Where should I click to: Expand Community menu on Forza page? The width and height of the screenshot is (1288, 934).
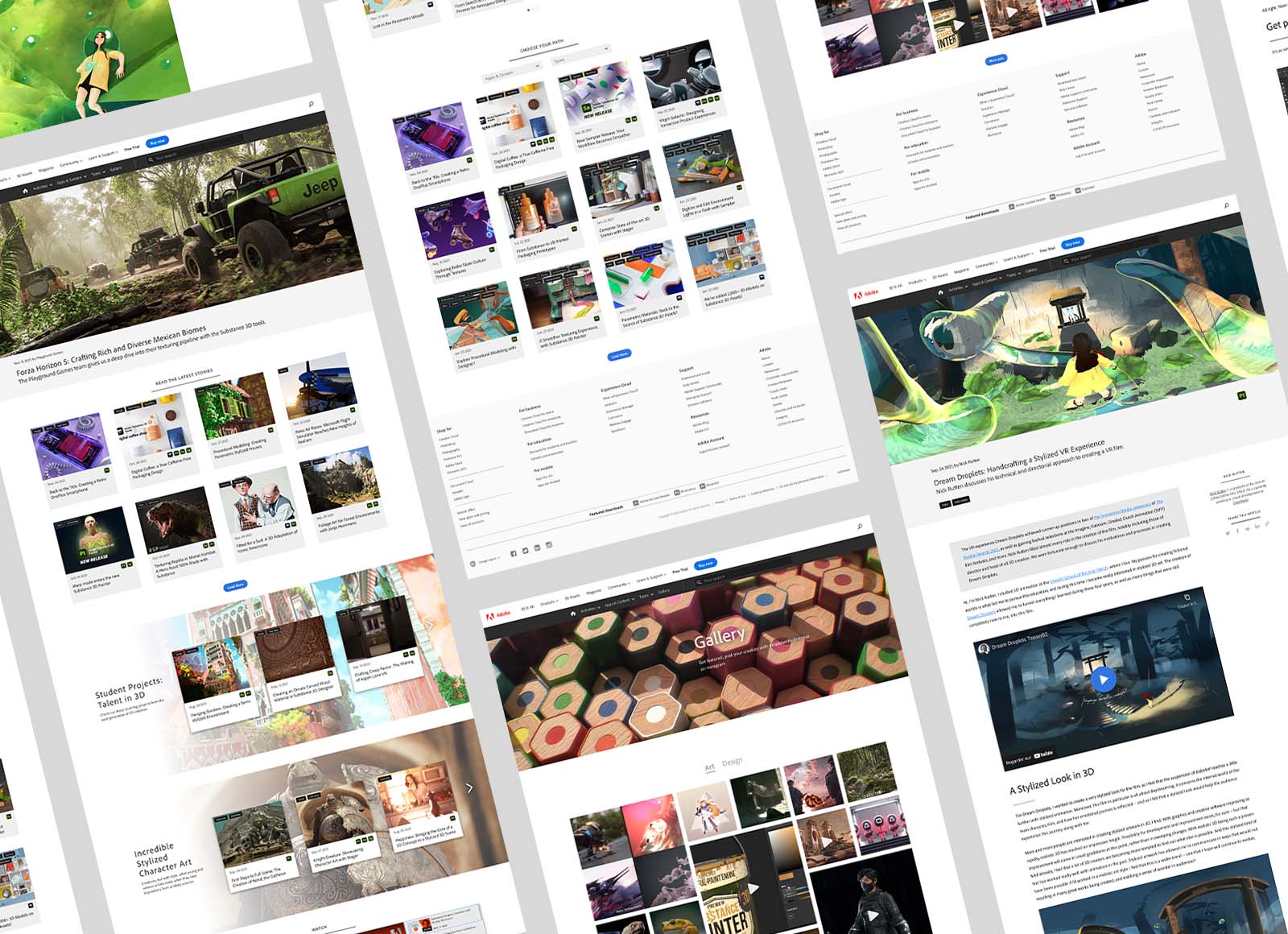click(71, 163)
